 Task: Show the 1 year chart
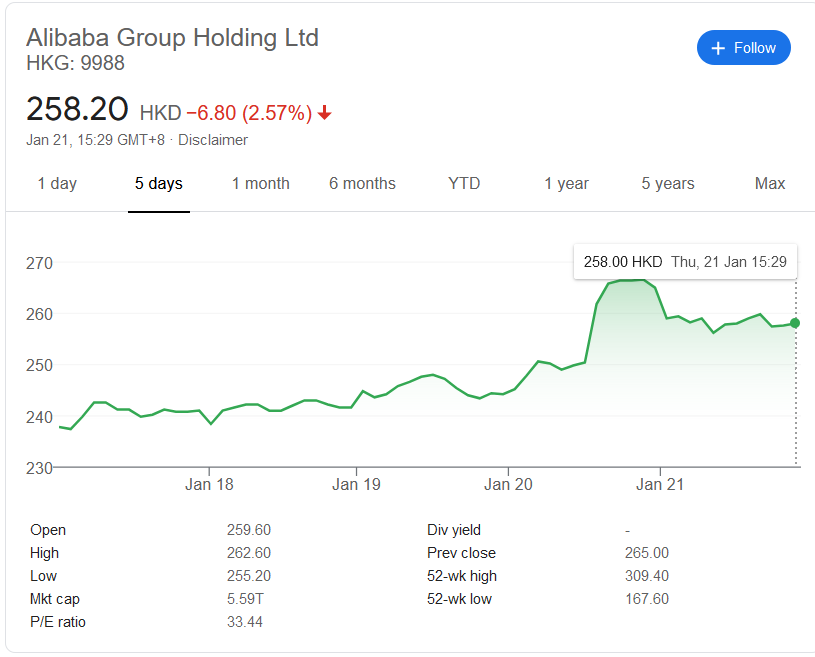tap(566, 183)
